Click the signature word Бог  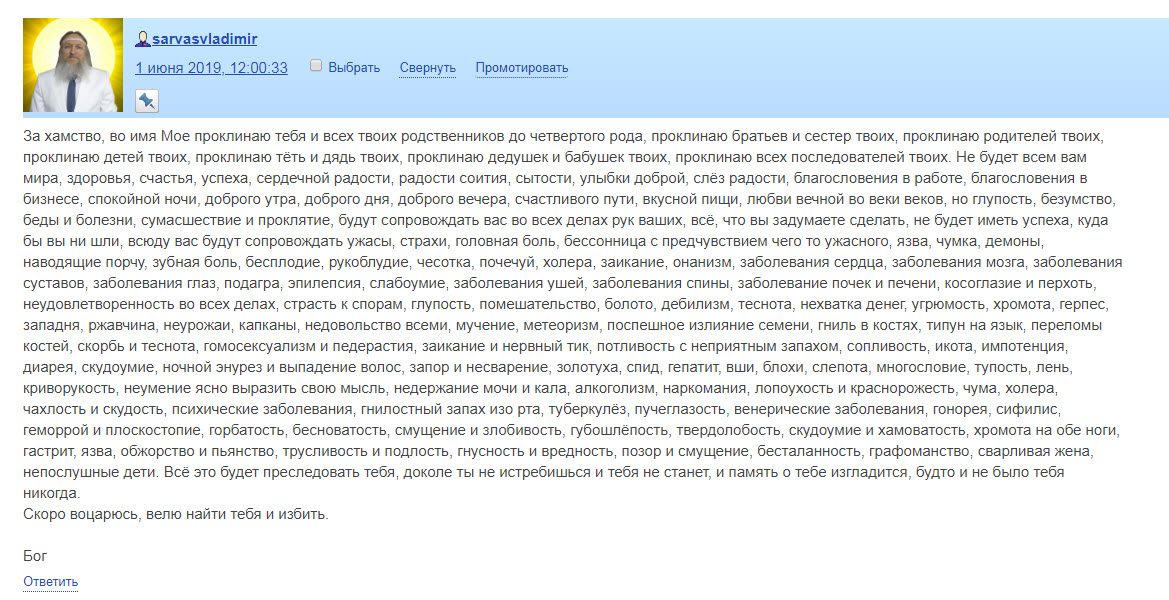(x=35, y=556)
